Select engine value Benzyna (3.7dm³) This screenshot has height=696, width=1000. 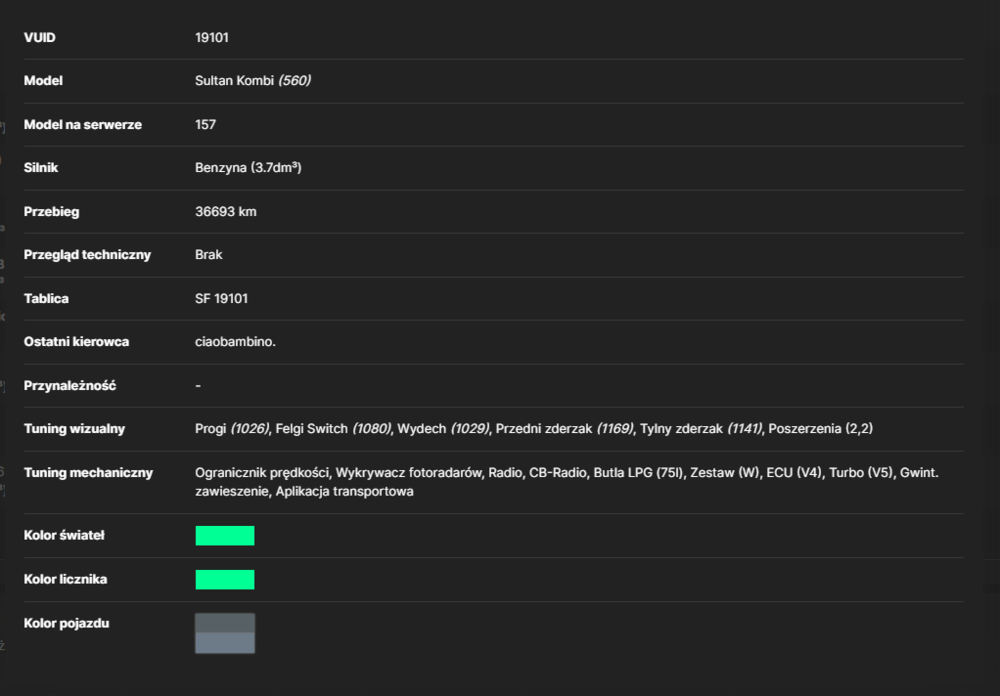[248, 168]
